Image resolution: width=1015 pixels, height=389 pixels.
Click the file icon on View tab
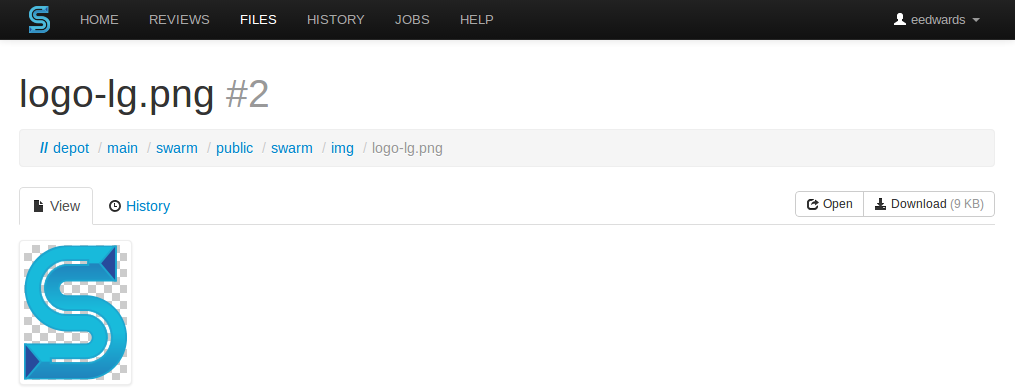pyautogui.click(x=39, y=206)
